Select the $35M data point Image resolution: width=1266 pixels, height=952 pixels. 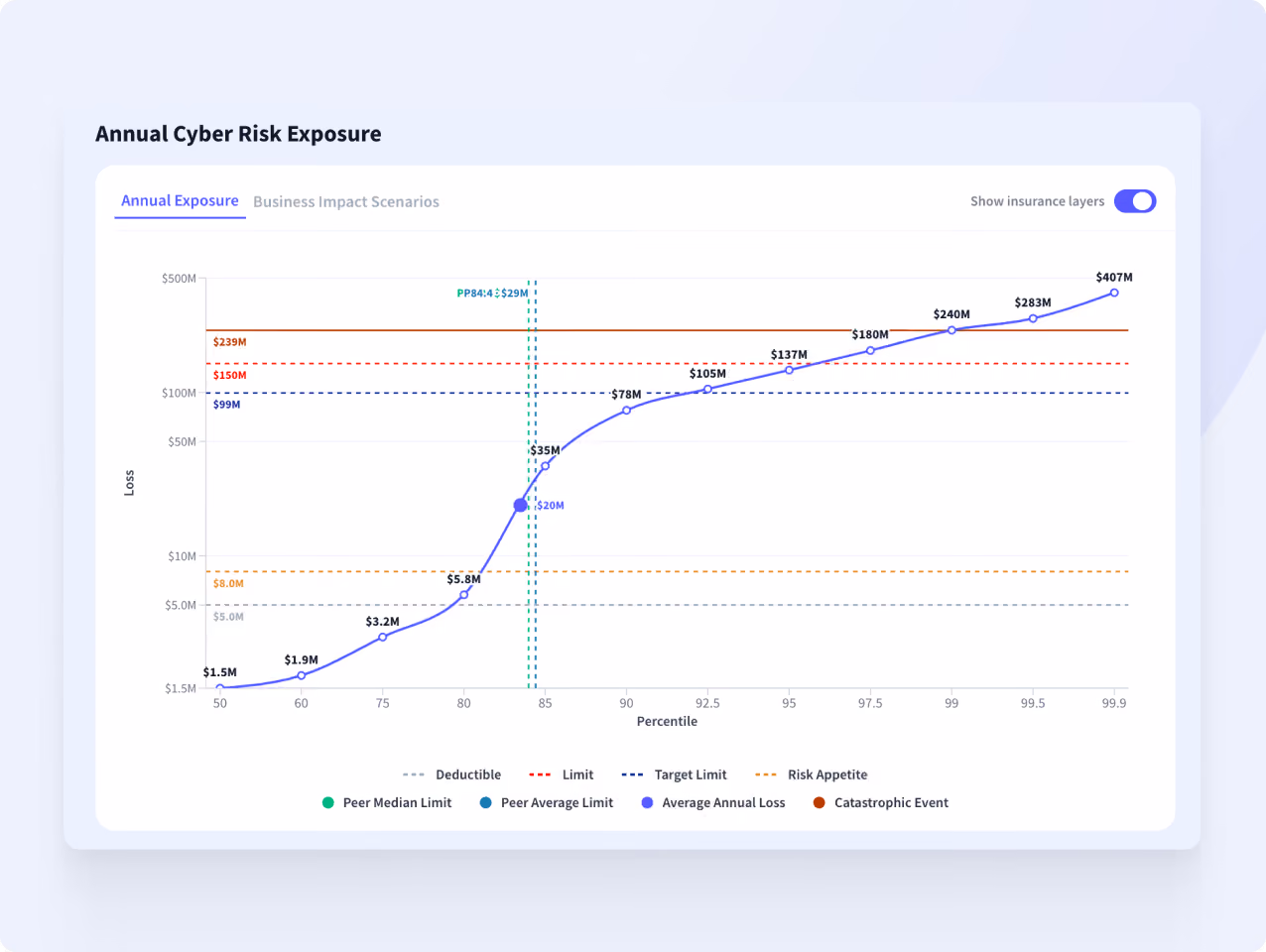545,466
